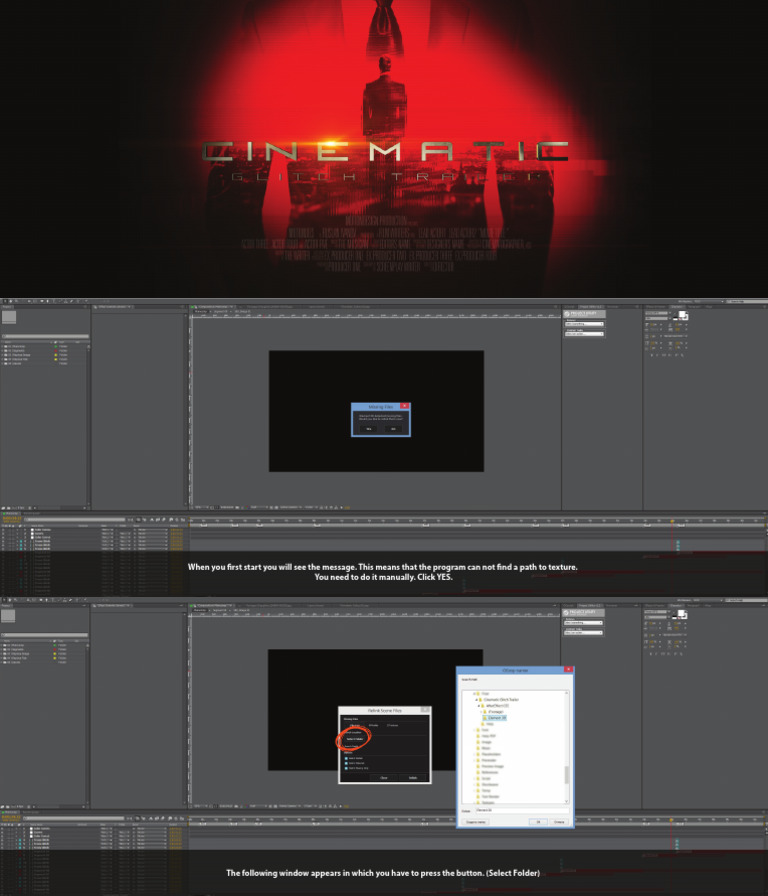
Task: Click the folder name field in browser dialog
Action: pyautogui.click(x=522, y=810)
